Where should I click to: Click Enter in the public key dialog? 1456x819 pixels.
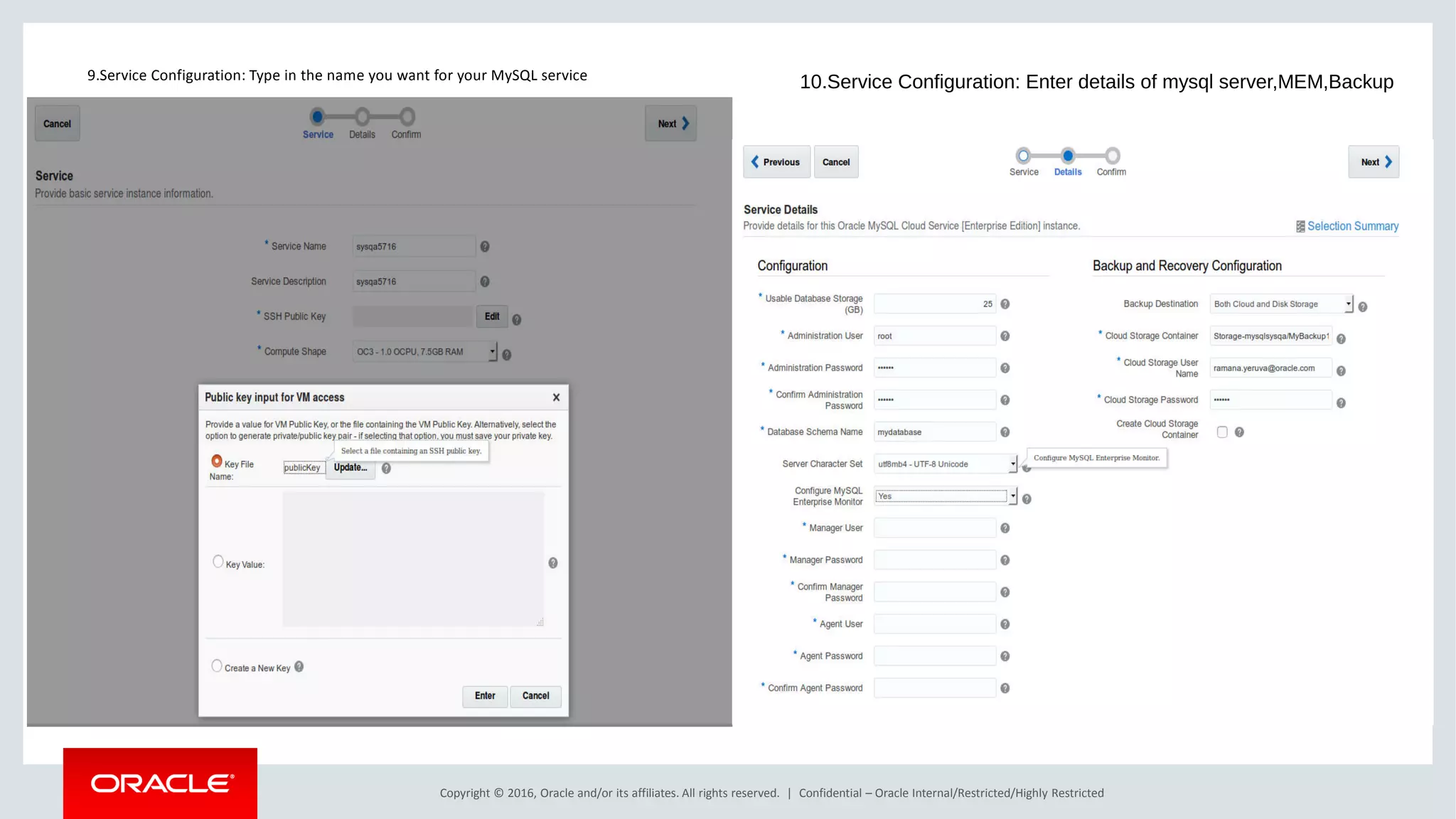485,696
